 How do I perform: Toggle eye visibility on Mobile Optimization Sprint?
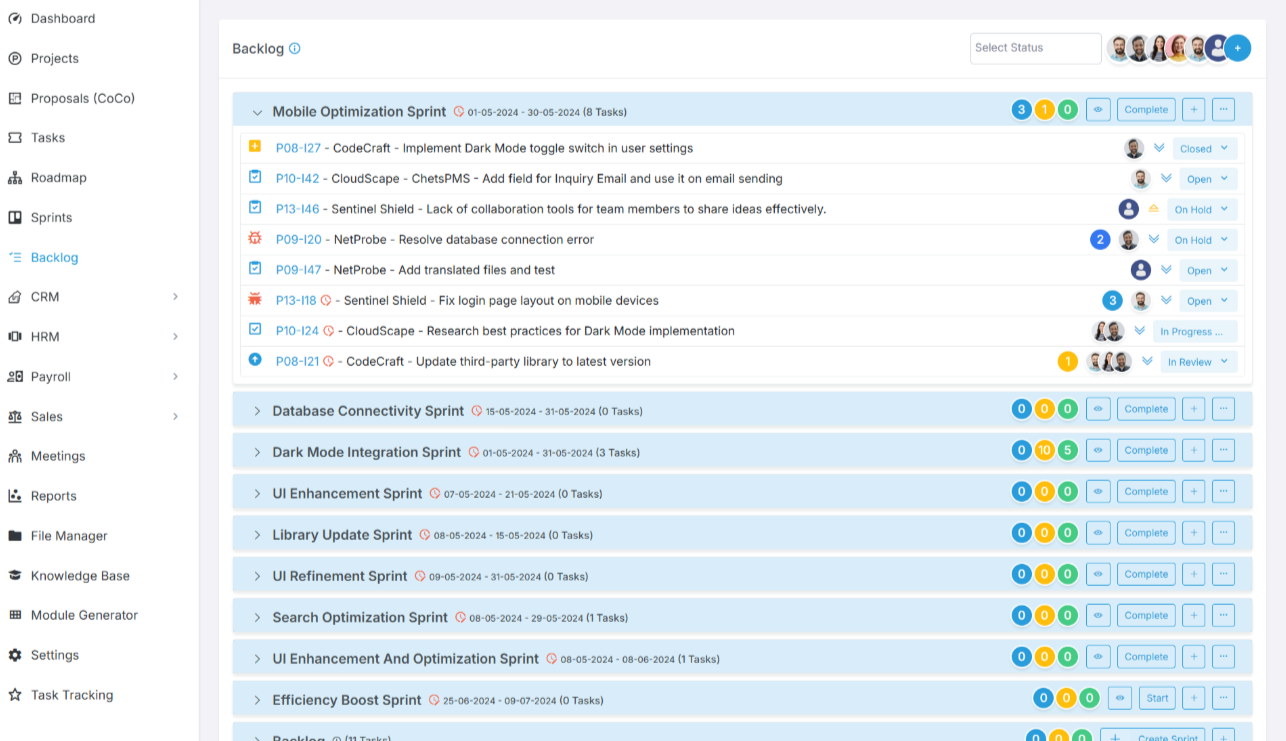1098,110
